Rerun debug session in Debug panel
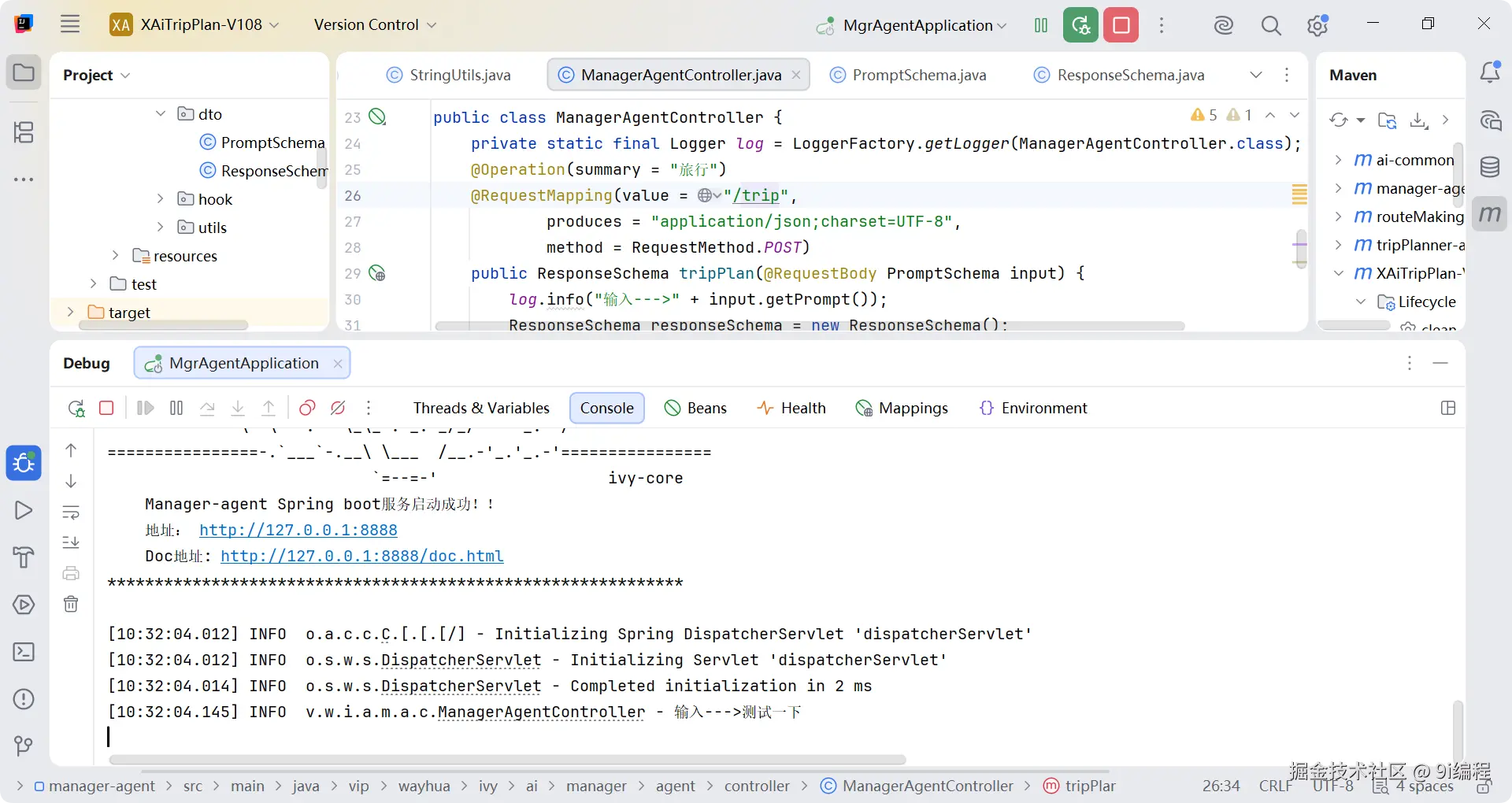Viewport: 1512px width, 803px height. (x=76, y=408)
